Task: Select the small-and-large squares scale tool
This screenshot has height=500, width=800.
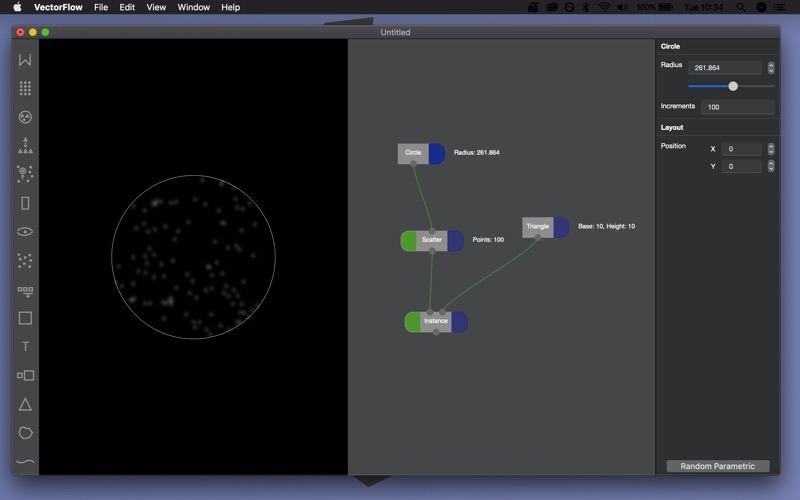Action: [25, 376]
